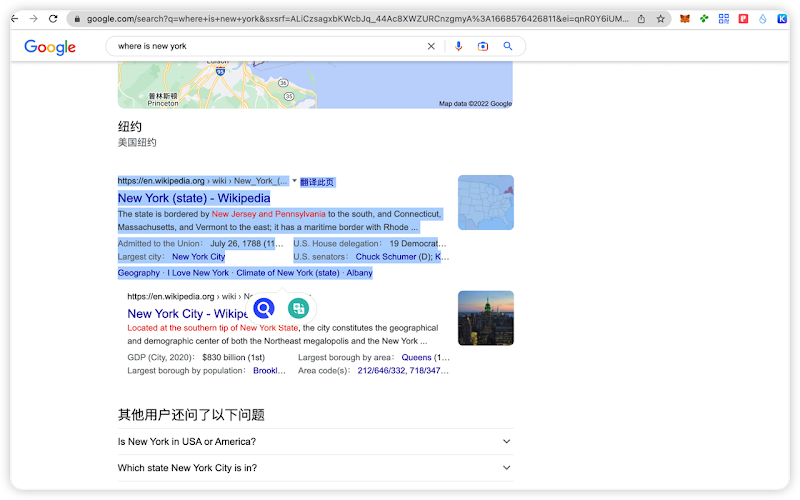The width and height of the screenshot is (800, 500).
Task: Click the 纽约 place title
Action: coord(130,127)
